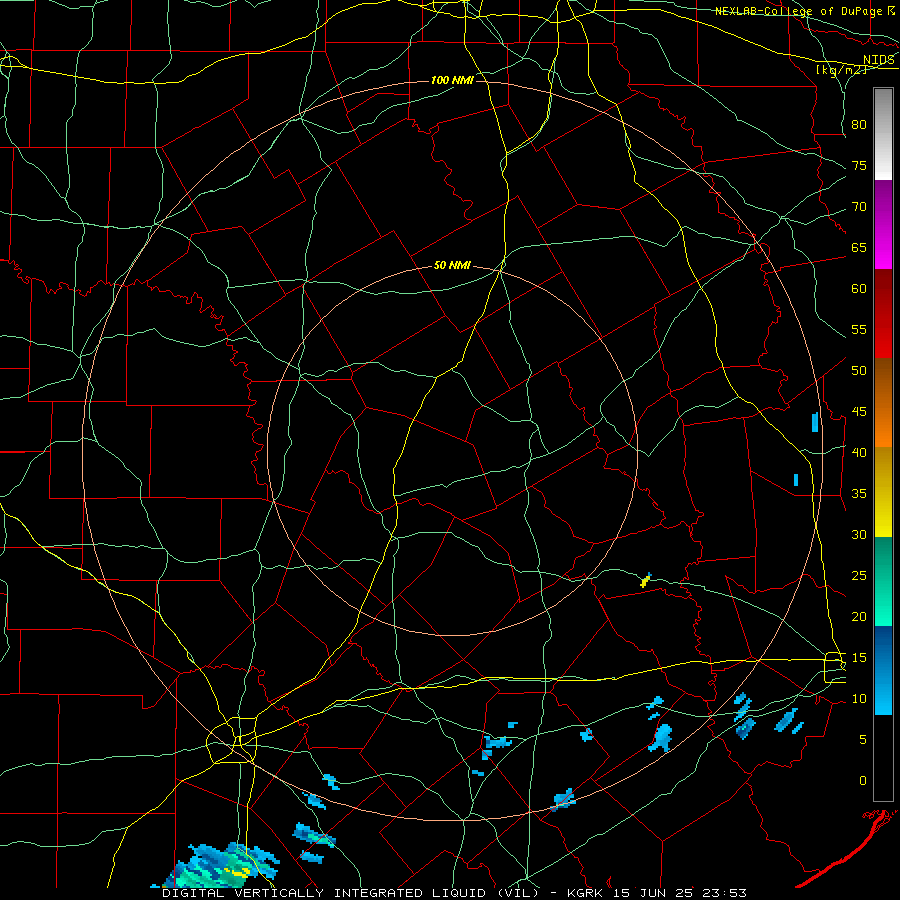
Task: Select the "NEXLAB-College of DuPage" credit text
Action: (799, 11)
